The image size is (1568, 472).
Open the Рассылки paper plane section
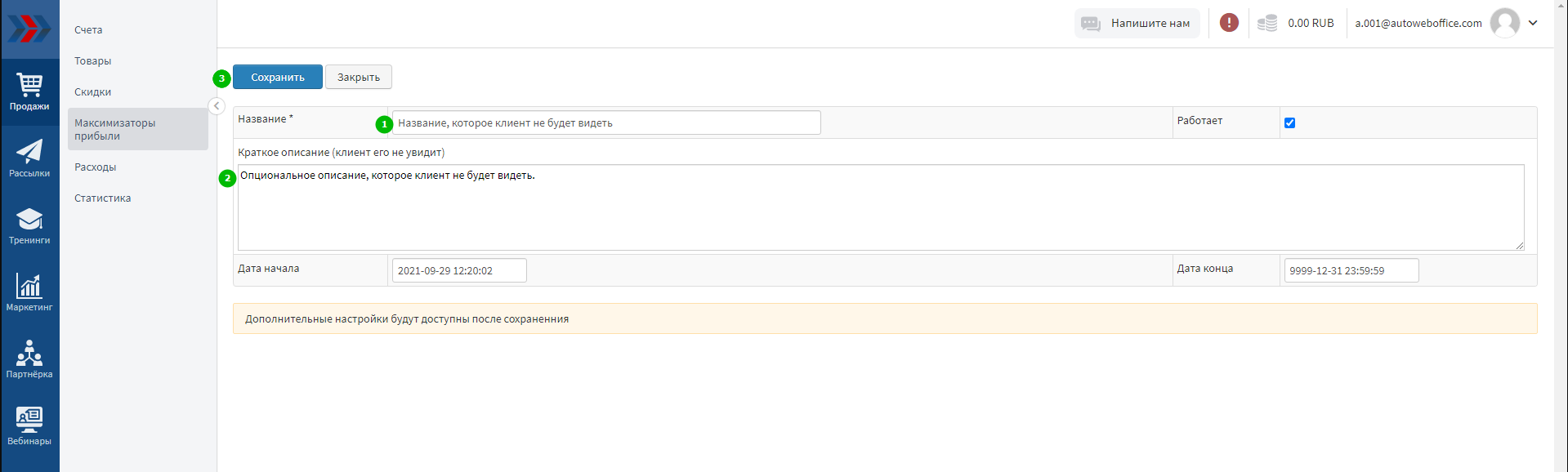tap(29, 158)
